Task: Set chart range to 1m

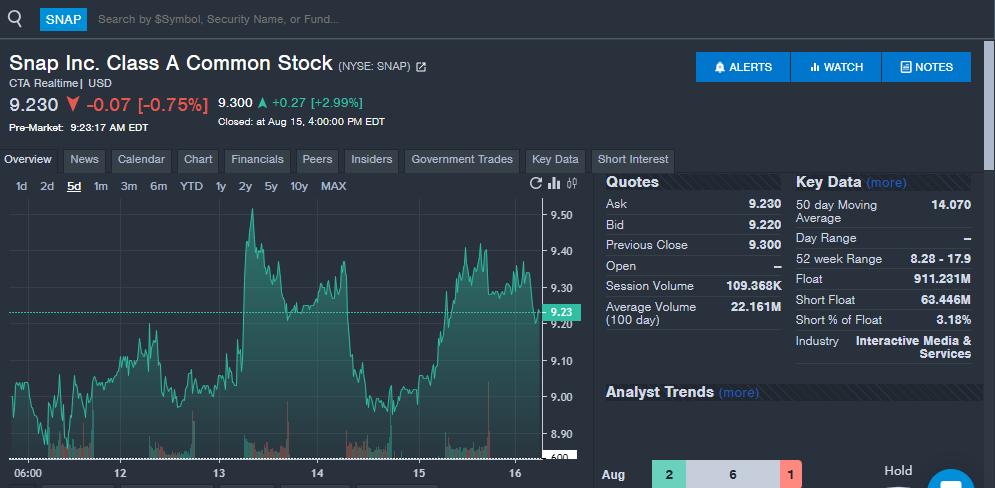Action: (101, 187)
